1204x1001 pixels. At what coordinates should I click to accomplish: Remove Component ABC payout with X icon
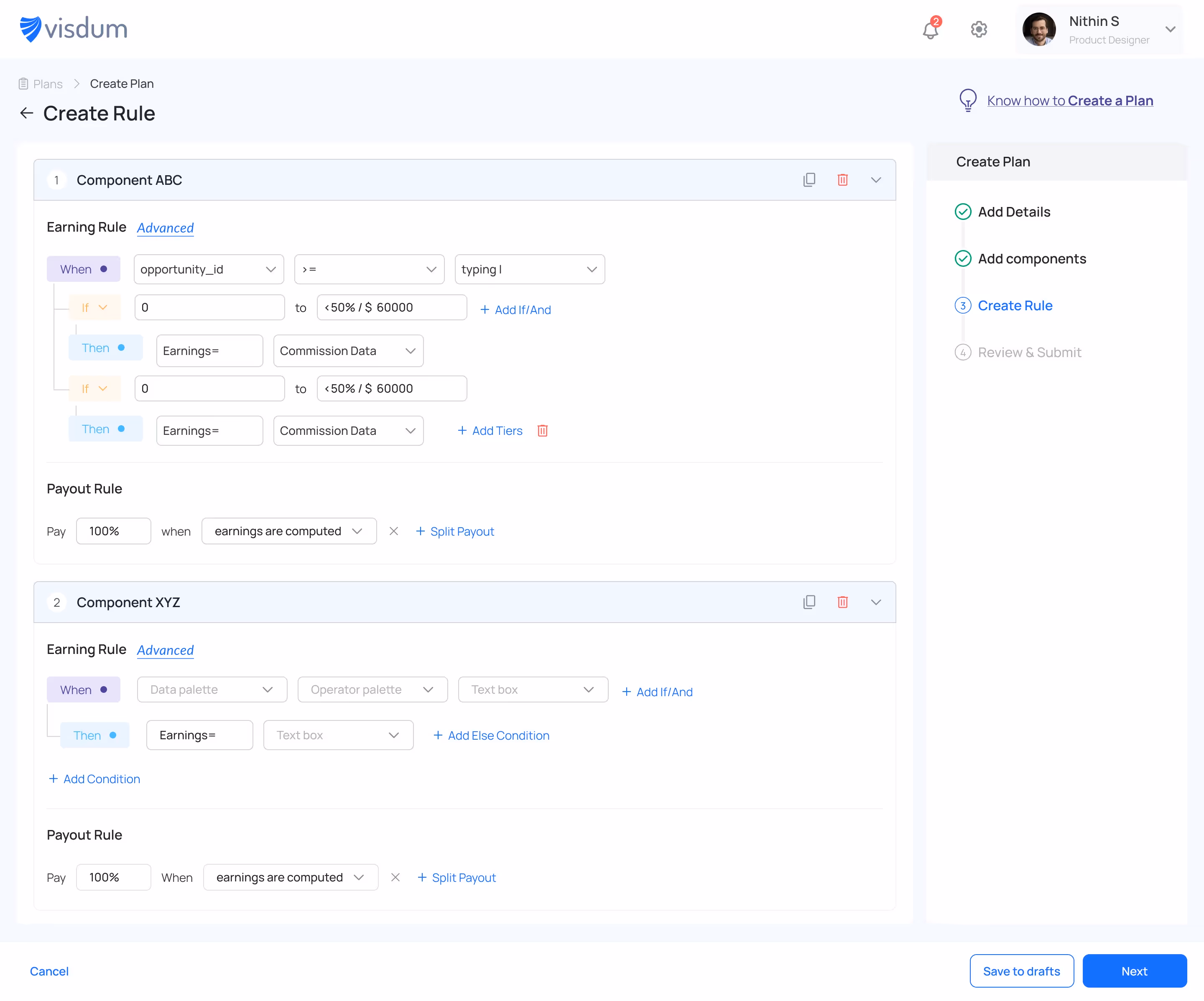[x=393, y=531]
